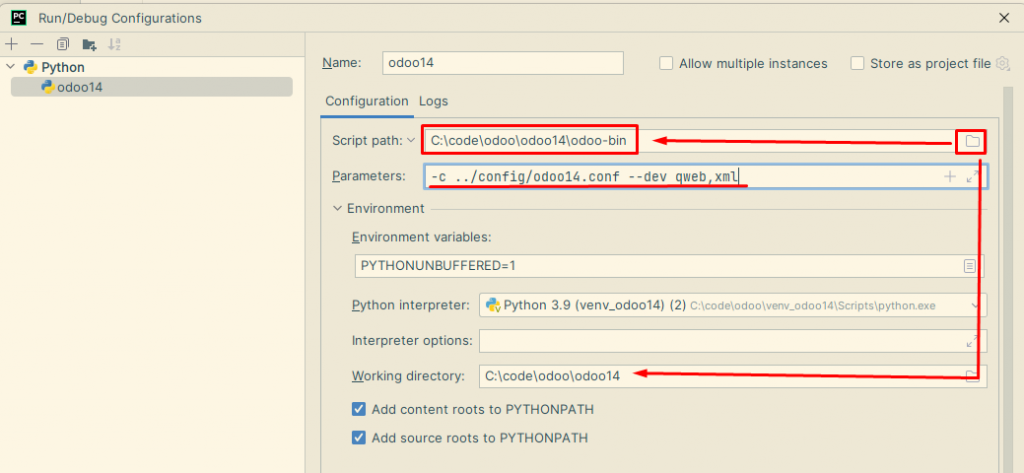Add a new run configuration

click(12, 44)
